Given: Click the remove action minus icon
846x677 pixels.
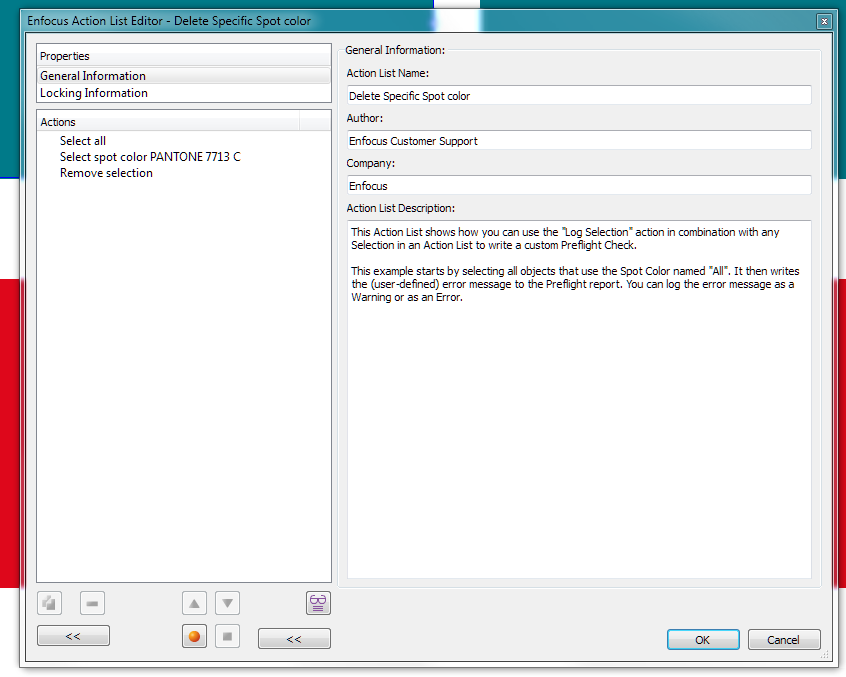Looking at the screenshot, I should 92,603.
